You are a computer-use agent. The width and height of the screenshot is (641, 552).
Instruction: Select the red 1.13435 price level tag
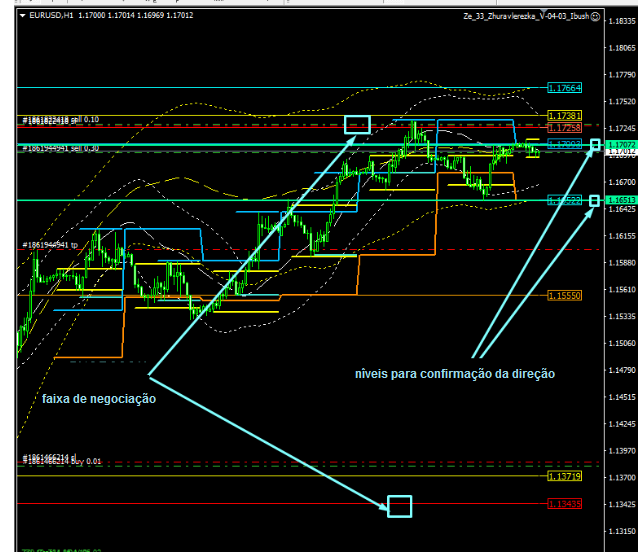(564, 503)
